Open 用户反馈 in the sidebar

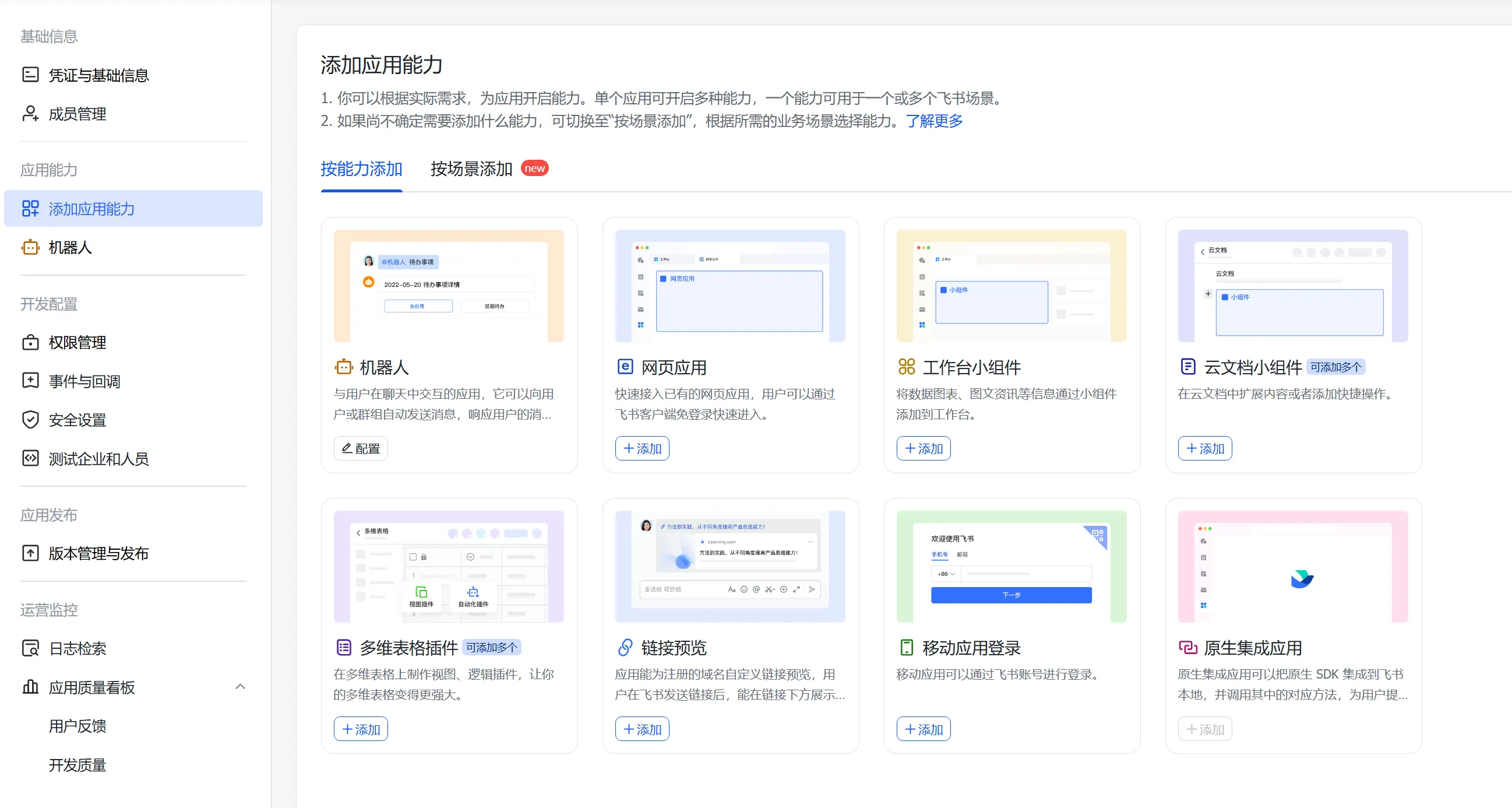pos(77,726)
